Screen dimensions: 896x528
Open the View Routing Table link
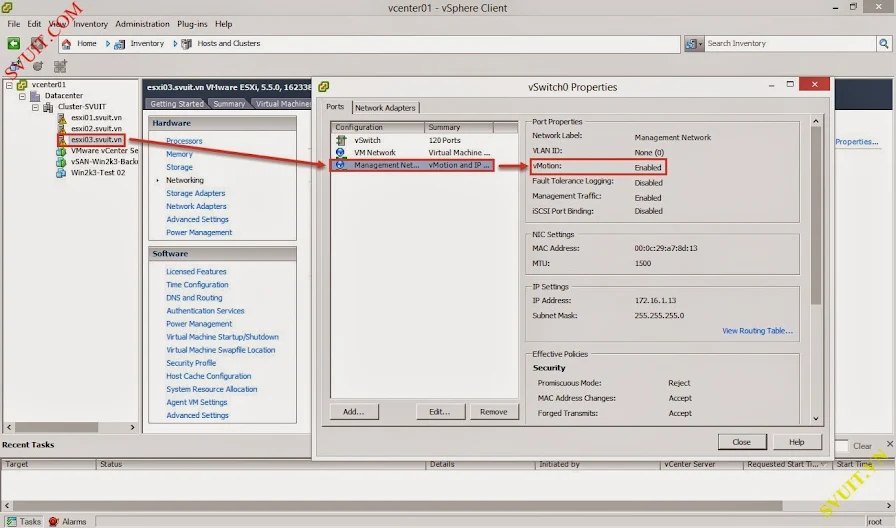tap(757, 331)
